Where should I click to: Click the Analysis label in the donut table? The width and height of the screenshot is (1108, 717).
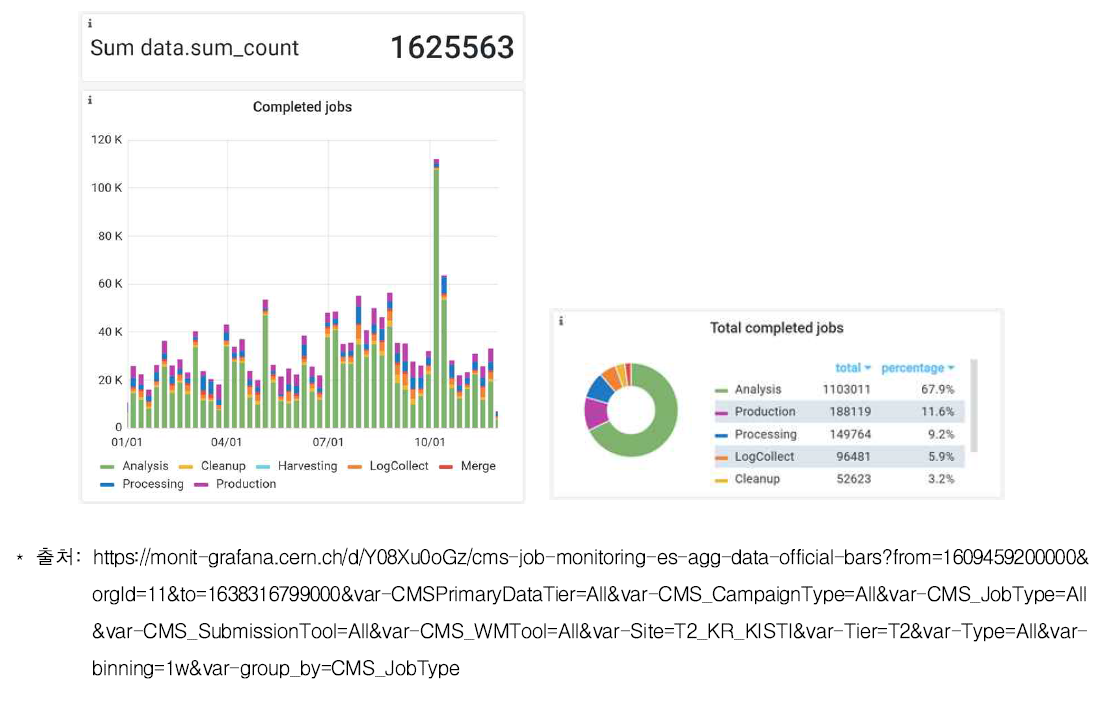coord(757,390)
